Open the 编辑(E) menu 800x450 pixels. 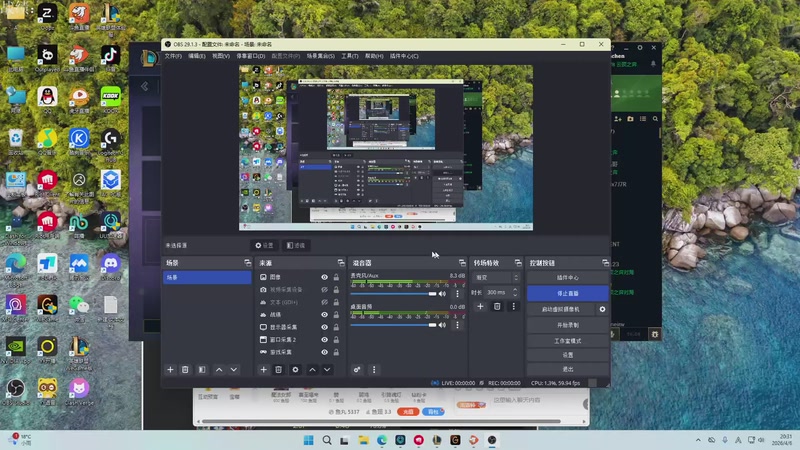coord(196,56)
